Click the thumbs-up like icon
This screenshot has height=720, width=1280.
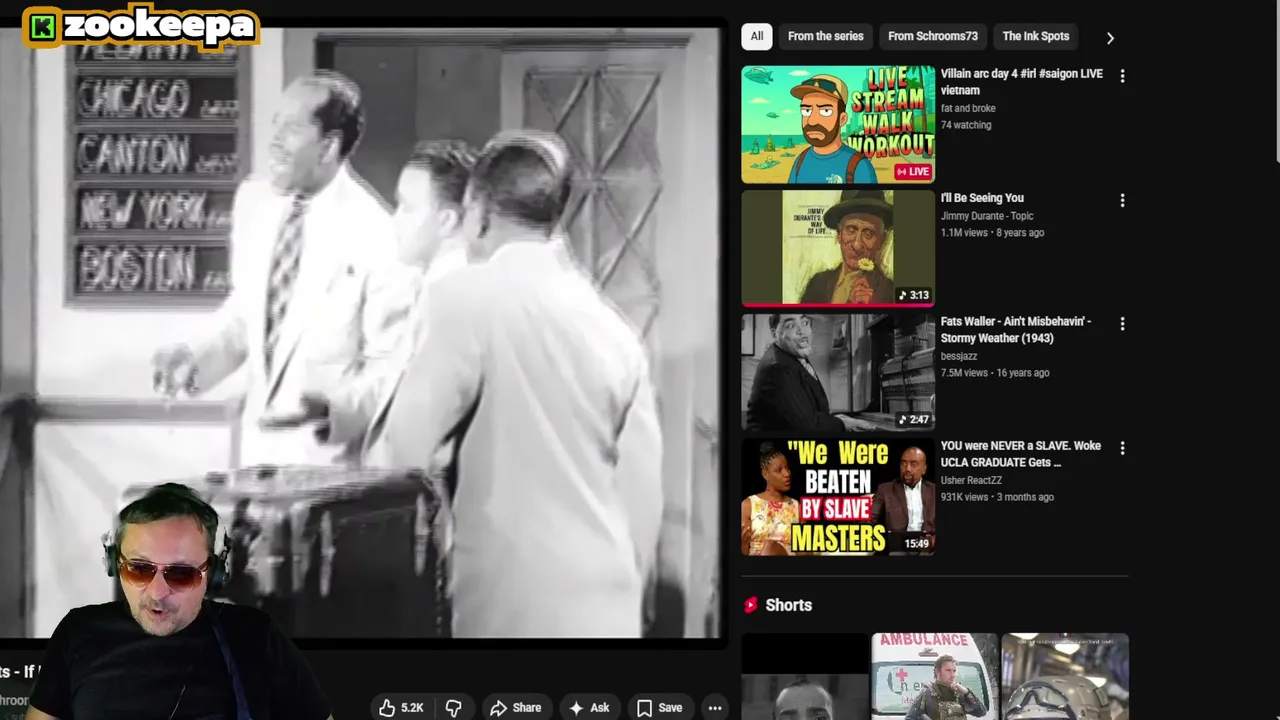coord(387,708)
